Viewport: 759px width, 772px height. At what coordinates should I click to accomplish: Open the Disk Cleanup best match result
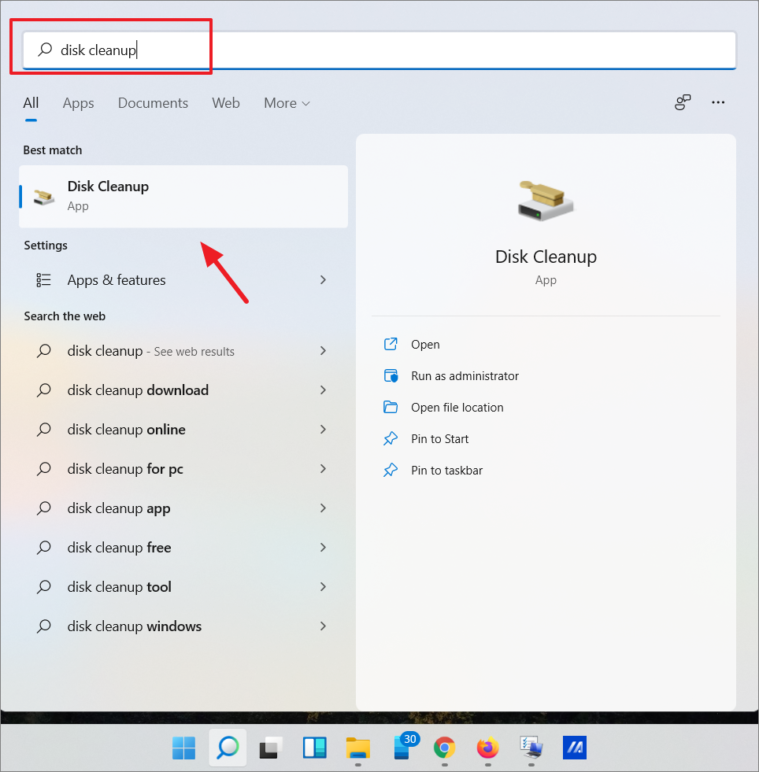(x=183, y=196)
